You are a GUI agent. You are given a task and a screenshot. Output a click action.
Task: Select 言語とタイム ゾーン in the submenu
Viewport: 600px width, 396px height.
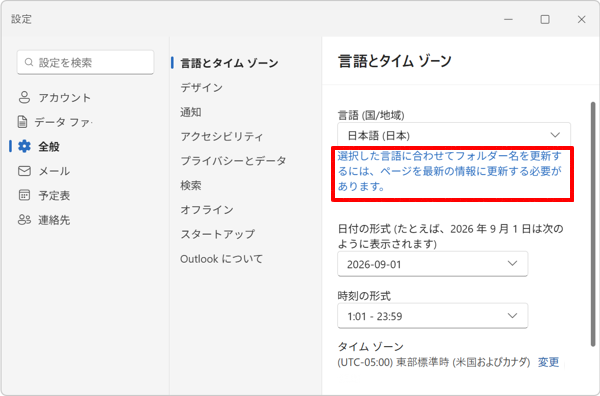coord(229,63)
